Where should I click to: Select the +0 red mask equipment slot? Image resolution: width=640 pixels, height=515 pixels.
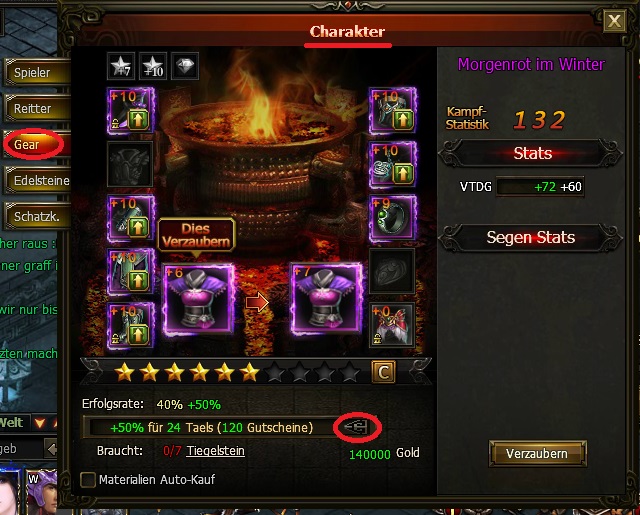coord(392,325)
